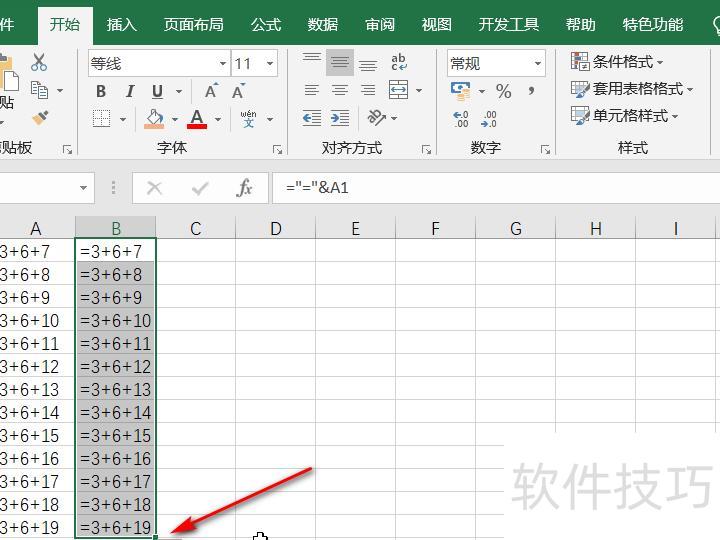
Task: Click the Wrap Text icon
Action: point(399,62)
